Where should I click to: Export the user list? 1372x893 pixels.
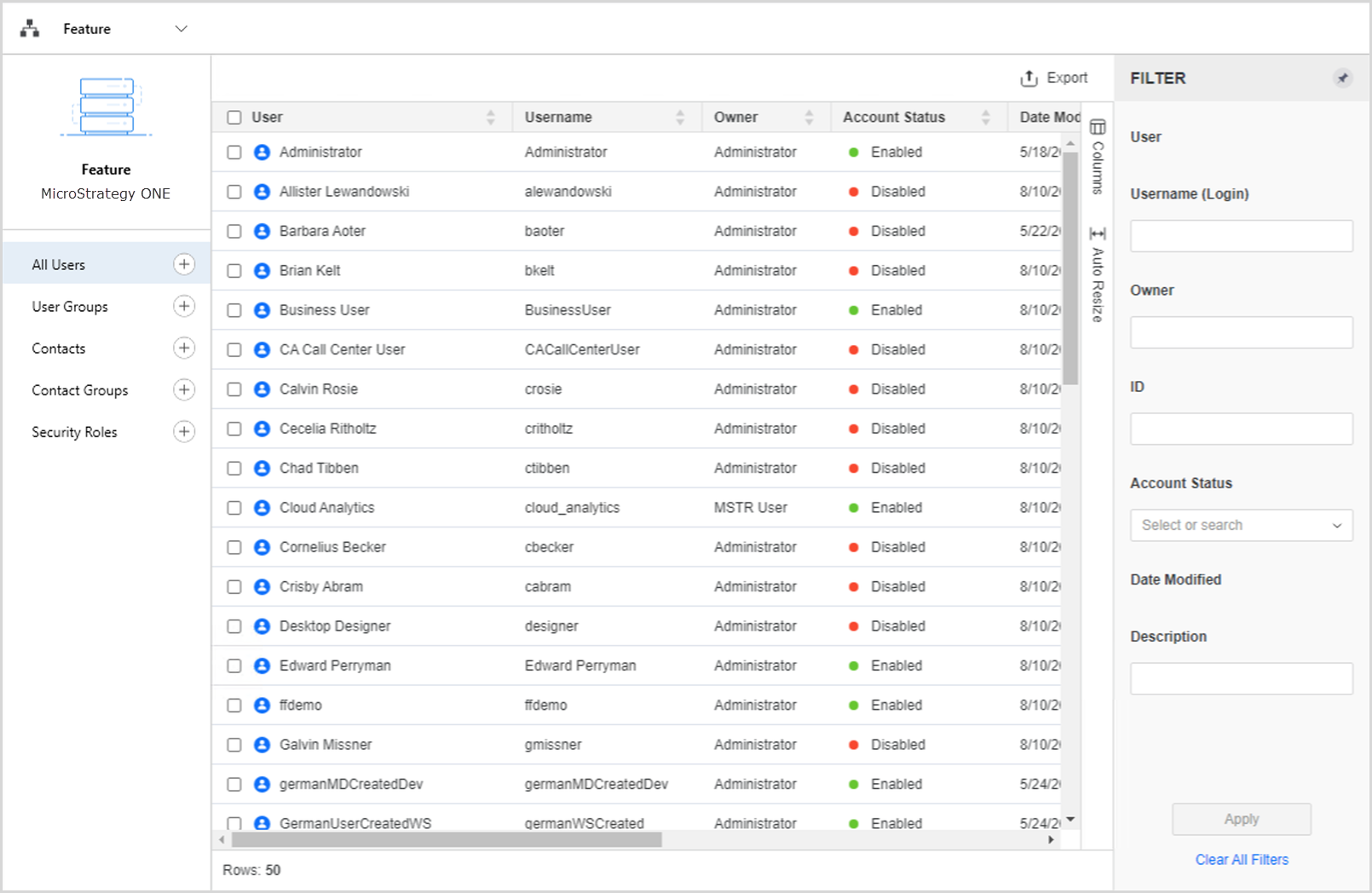pyautogui.click(x=1054, y=78)
